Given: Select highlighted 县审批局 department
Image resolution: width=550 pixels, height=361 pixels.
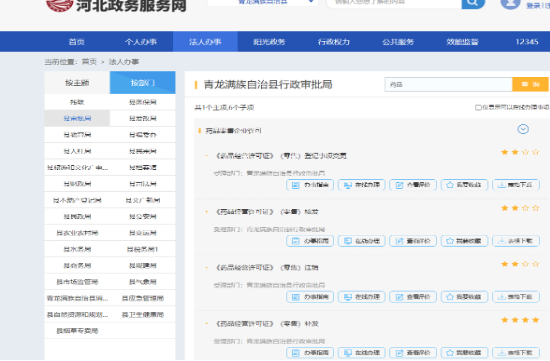Looking at the screenshot, I should tap(77, 118).
